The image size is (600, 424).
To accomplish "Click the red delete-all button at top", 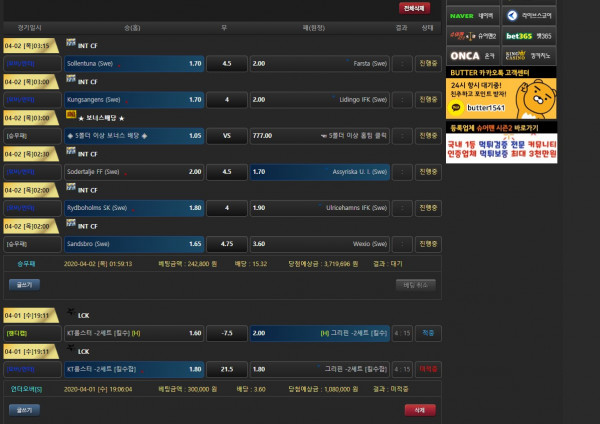I will (x=412, y=7).
